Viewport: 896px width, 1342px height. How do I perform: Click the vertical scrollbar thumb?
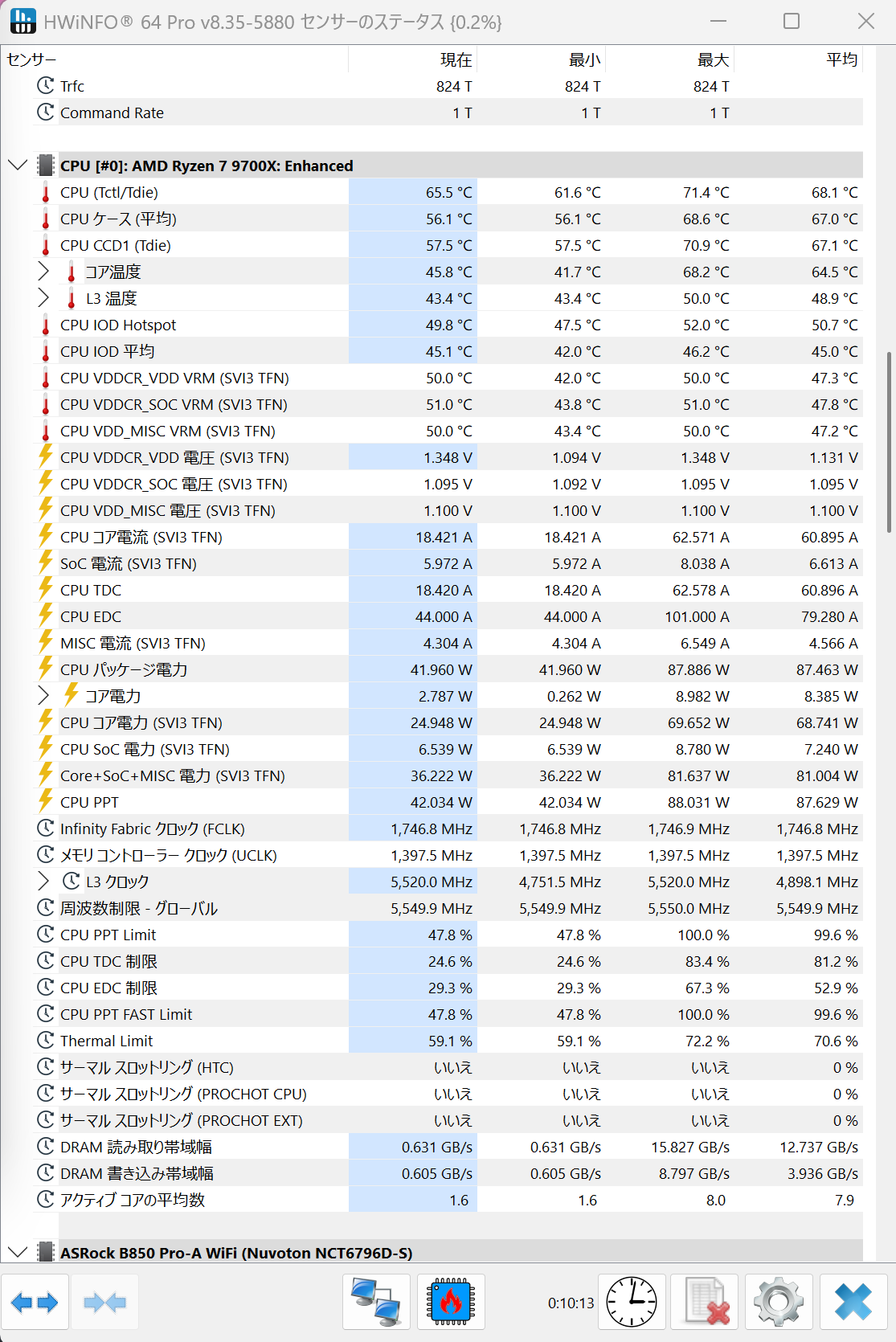coord(889,442)
